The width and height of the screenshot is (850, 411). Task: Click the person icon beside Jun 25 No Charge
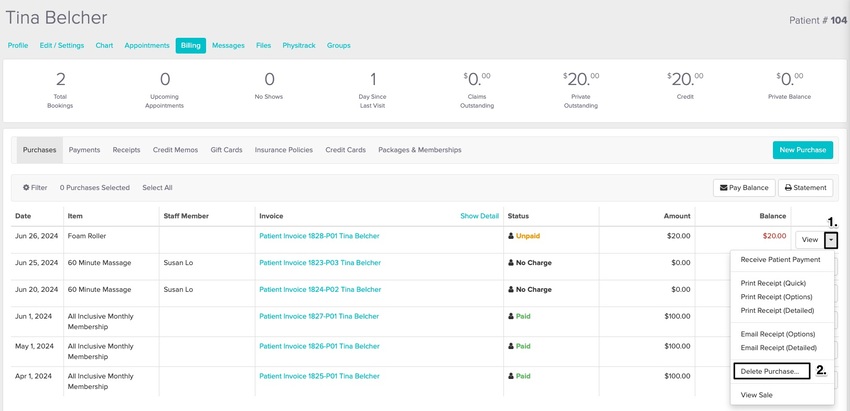pos(511,262)
